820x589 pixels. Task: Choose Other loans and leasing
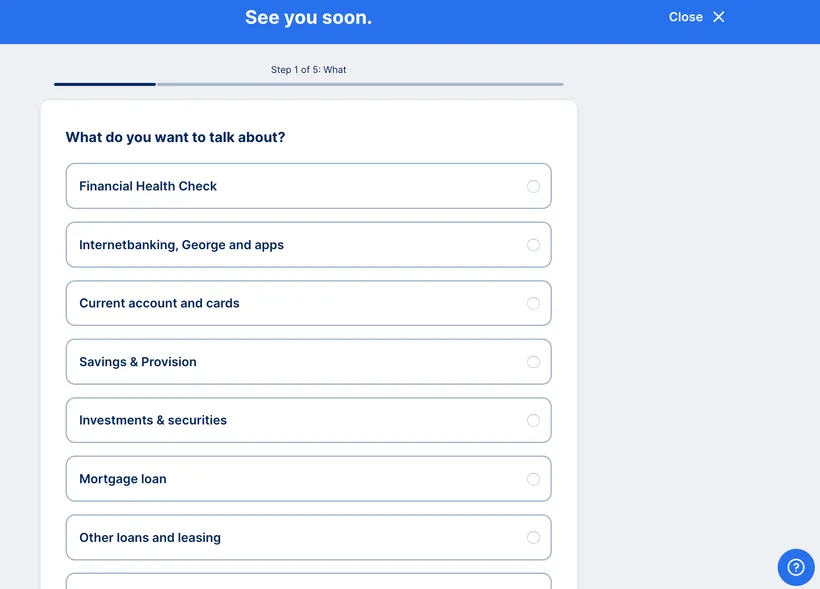[533, 537]
